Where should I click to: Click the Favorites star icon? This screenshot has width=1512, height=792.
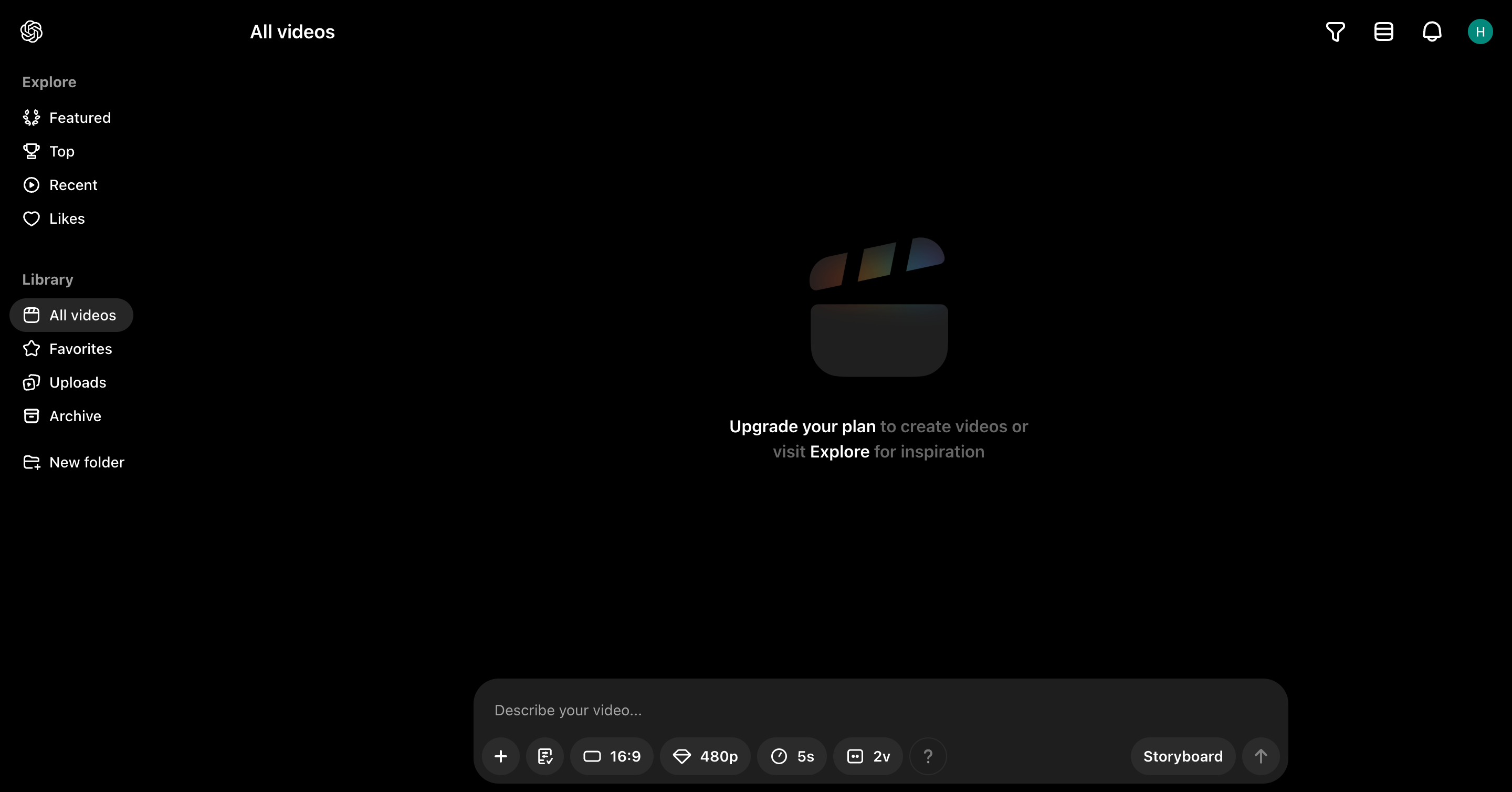coord(31,349)
